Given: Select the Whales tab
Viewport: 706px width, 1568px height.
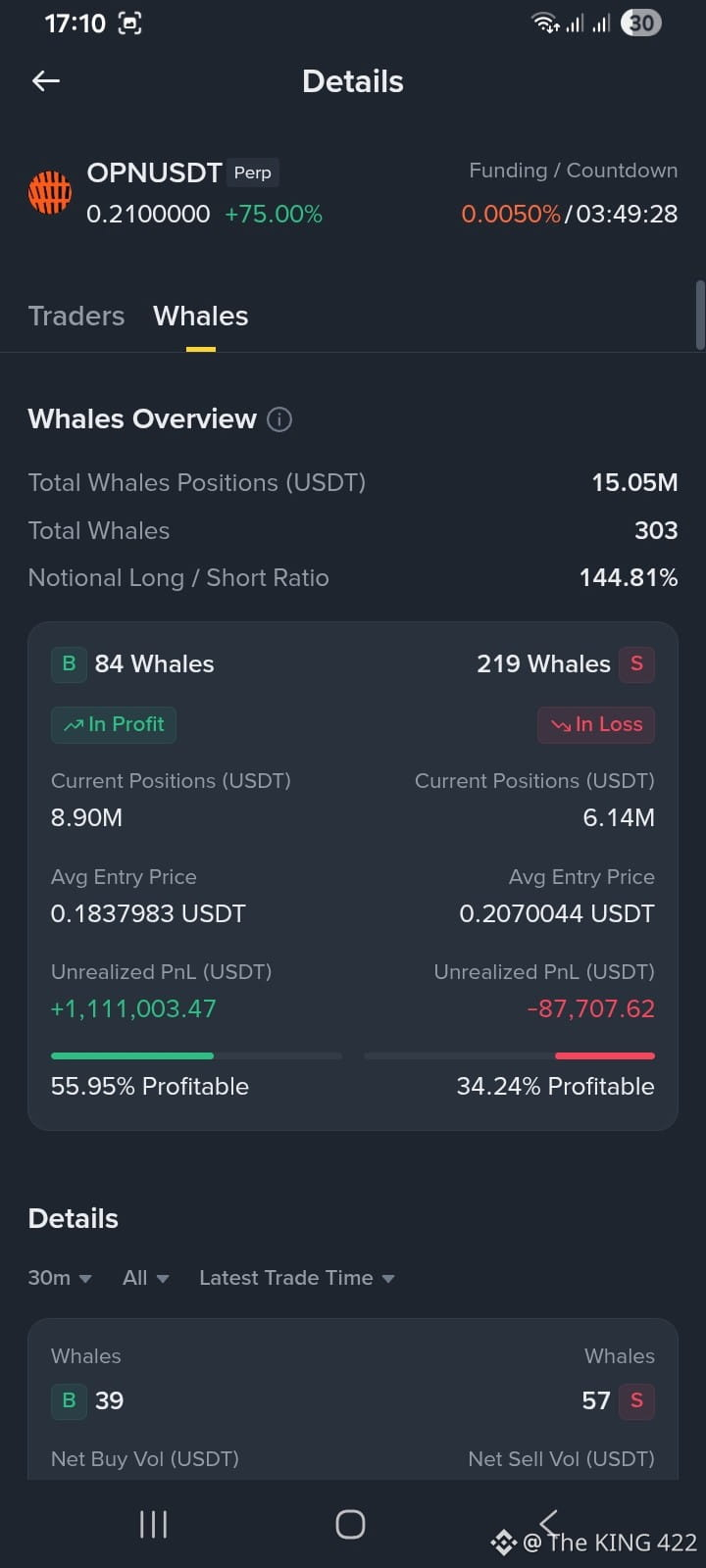Looking at the screenshot, I should (201, 316).
